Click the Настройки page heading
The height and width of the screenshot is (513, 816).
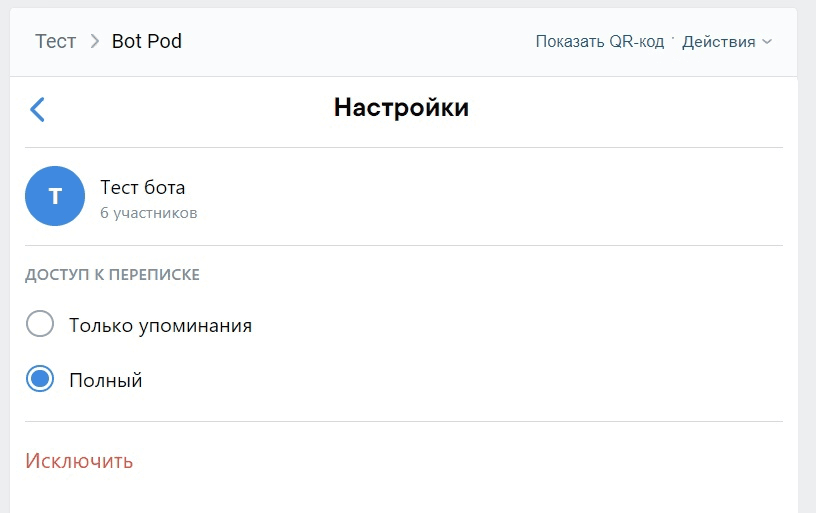point(401,108)
